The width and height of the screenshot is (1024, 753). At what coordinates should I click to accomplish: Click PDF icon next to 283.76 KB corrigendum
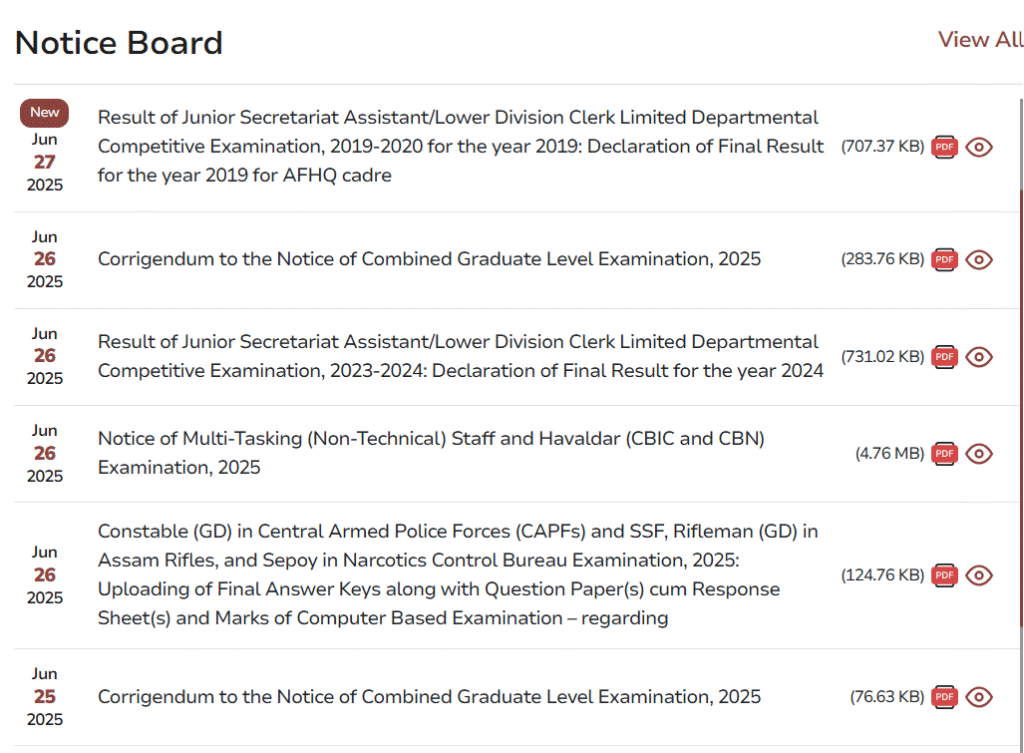pyautogui.click(x=944, y=259)
